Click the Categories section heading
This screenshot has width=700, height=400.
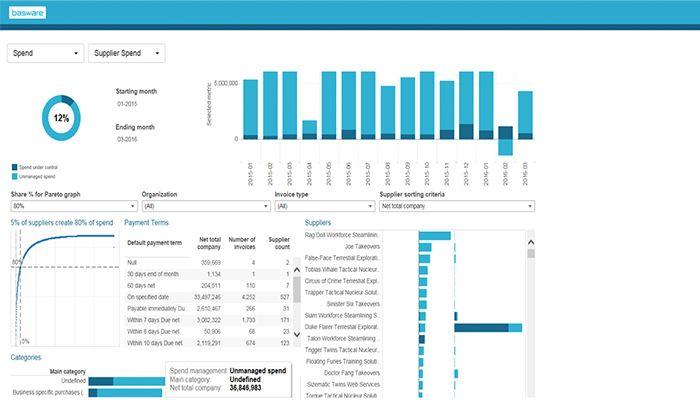pos(26,358)
